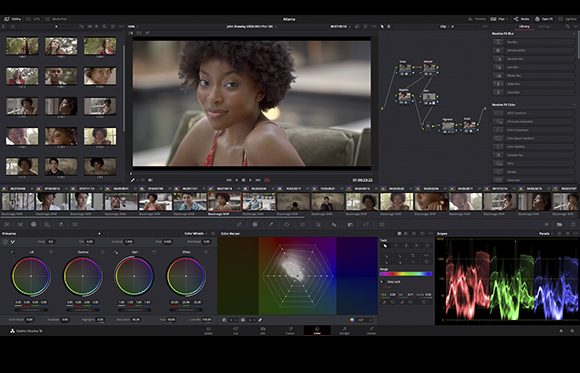Screen dimensions: 580x373
Task: Open the Color Warper palette icon
Action: point(255,224)
